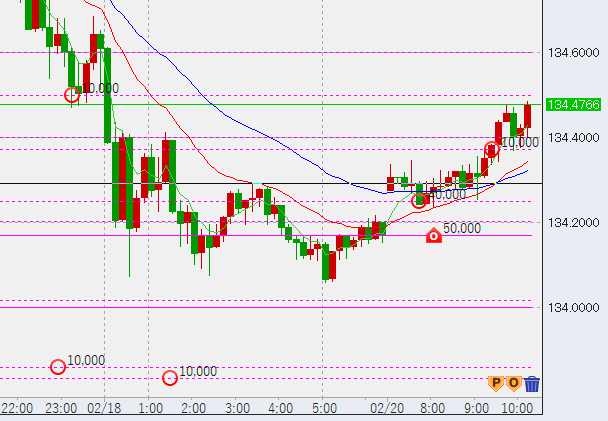Click red circle marker near 23:00 candle top
The width and height of the screenshot is (608, 421).
[71, 95]
